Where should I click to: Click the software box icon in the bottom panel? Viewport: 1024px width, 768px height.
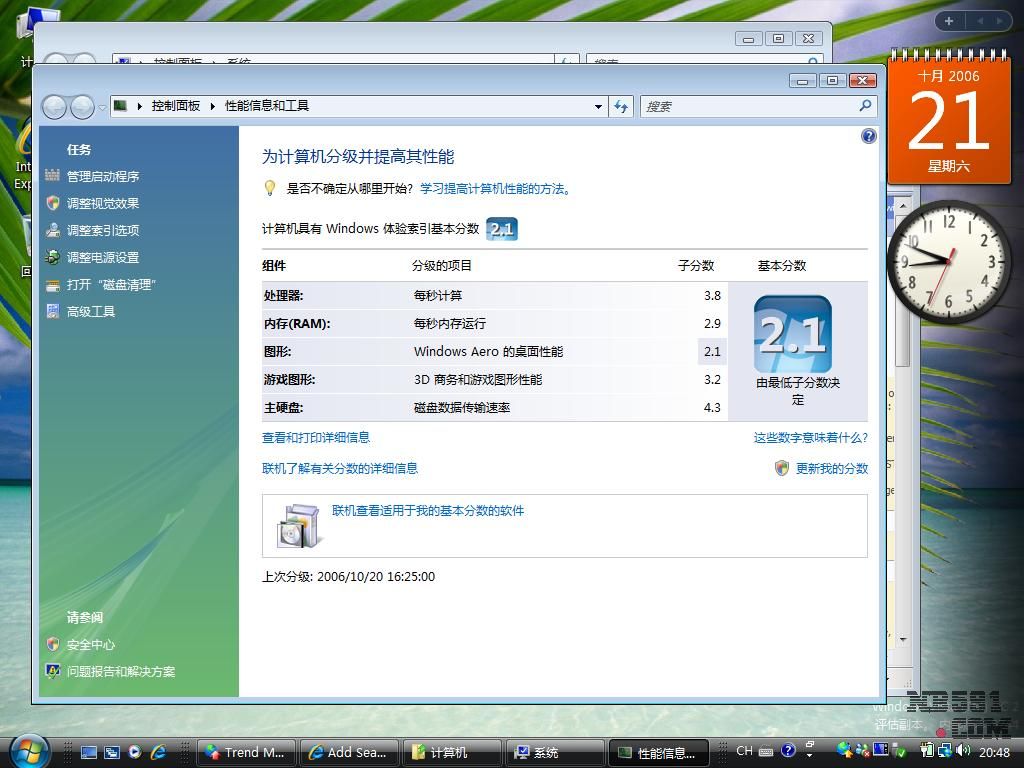(298, 525)
